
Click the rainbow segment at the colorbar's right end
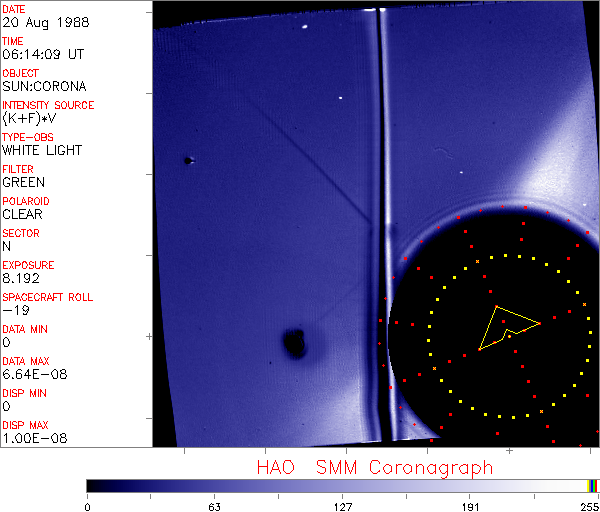click(x=593, y=485)
